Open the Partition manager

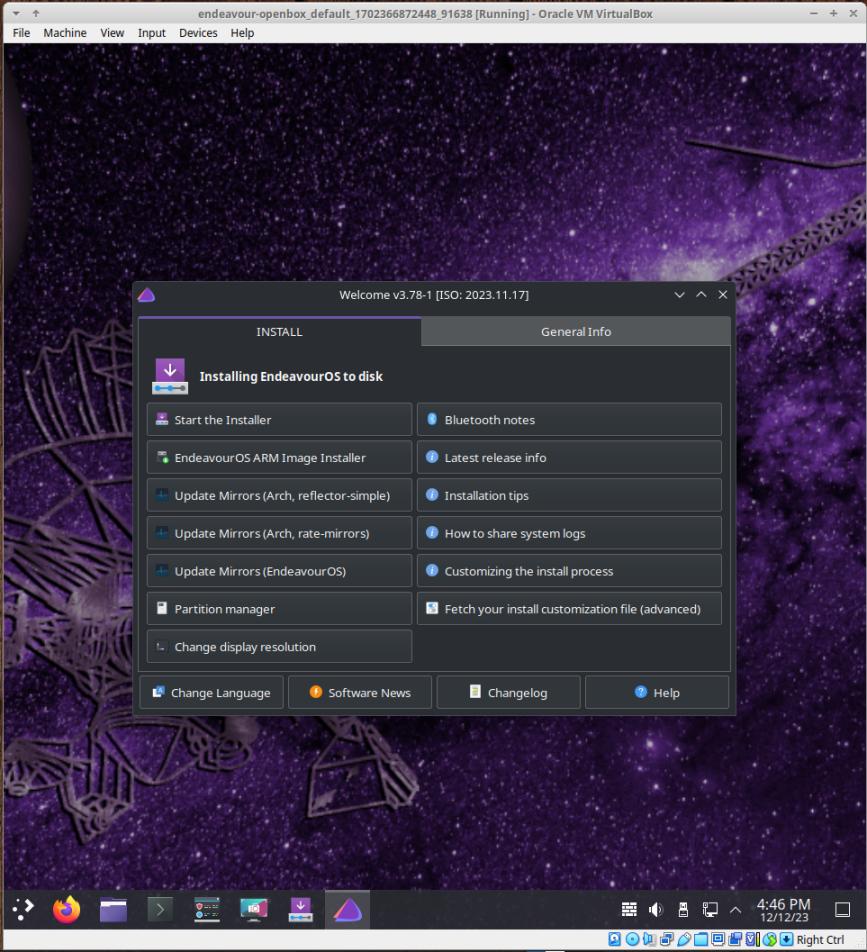pos(279,609)
